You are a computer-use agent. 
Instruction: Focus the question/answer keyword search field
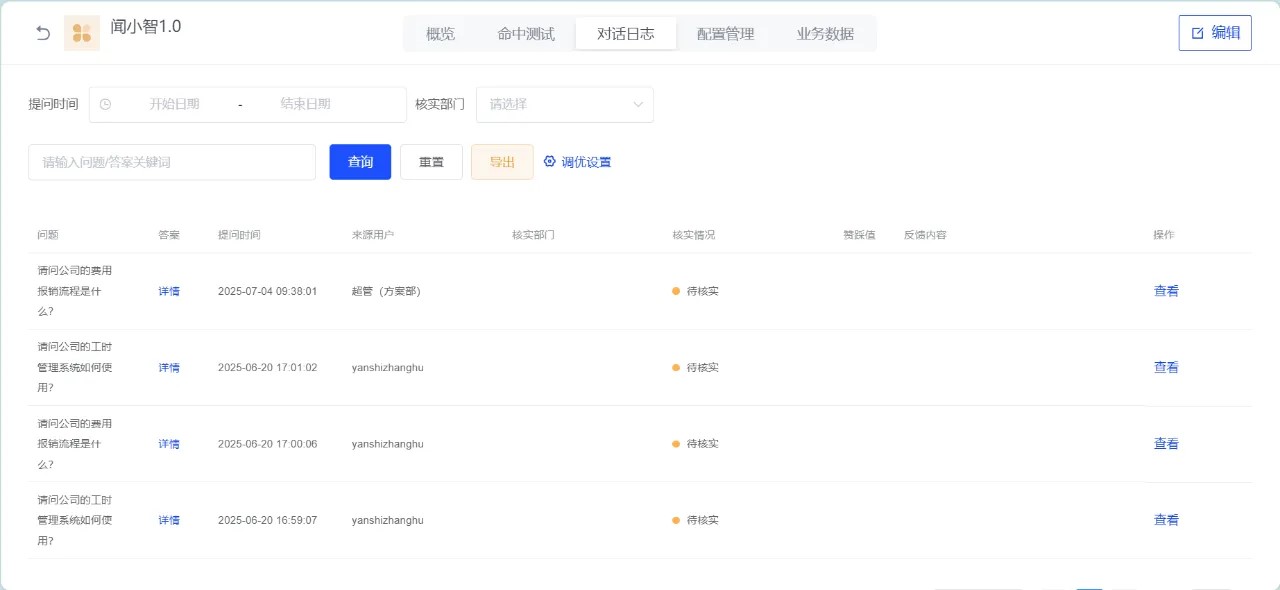[172, 162]
